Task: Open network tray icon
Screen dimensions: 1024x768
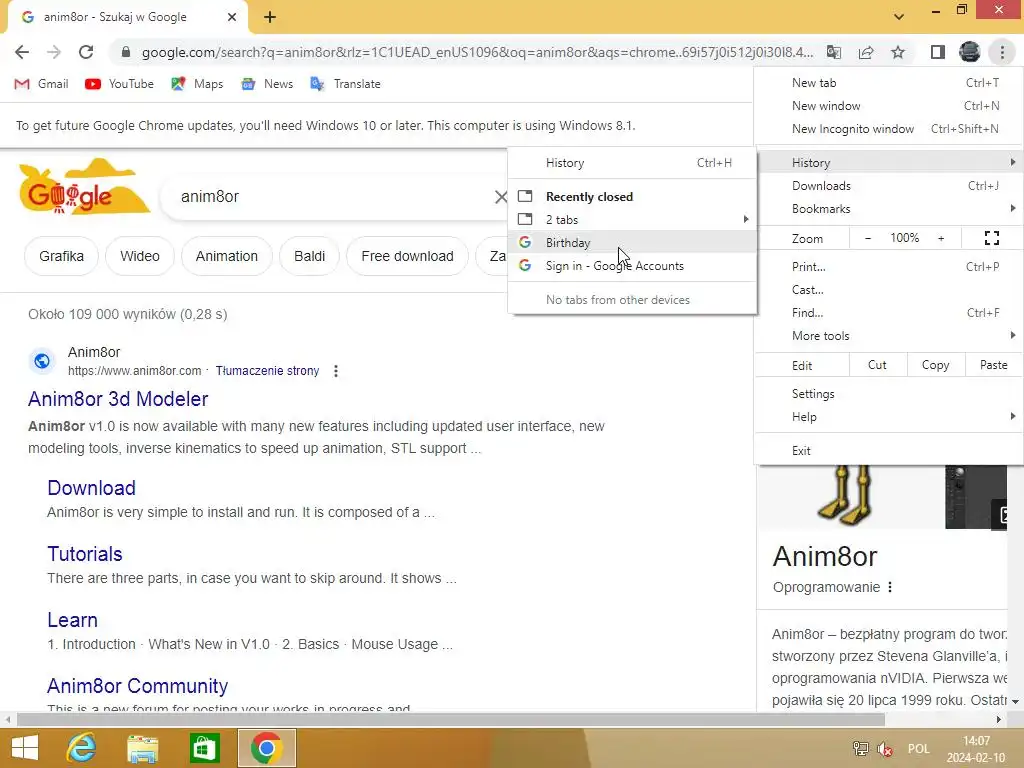Action: pyautogui.click(x=861, y=749)
